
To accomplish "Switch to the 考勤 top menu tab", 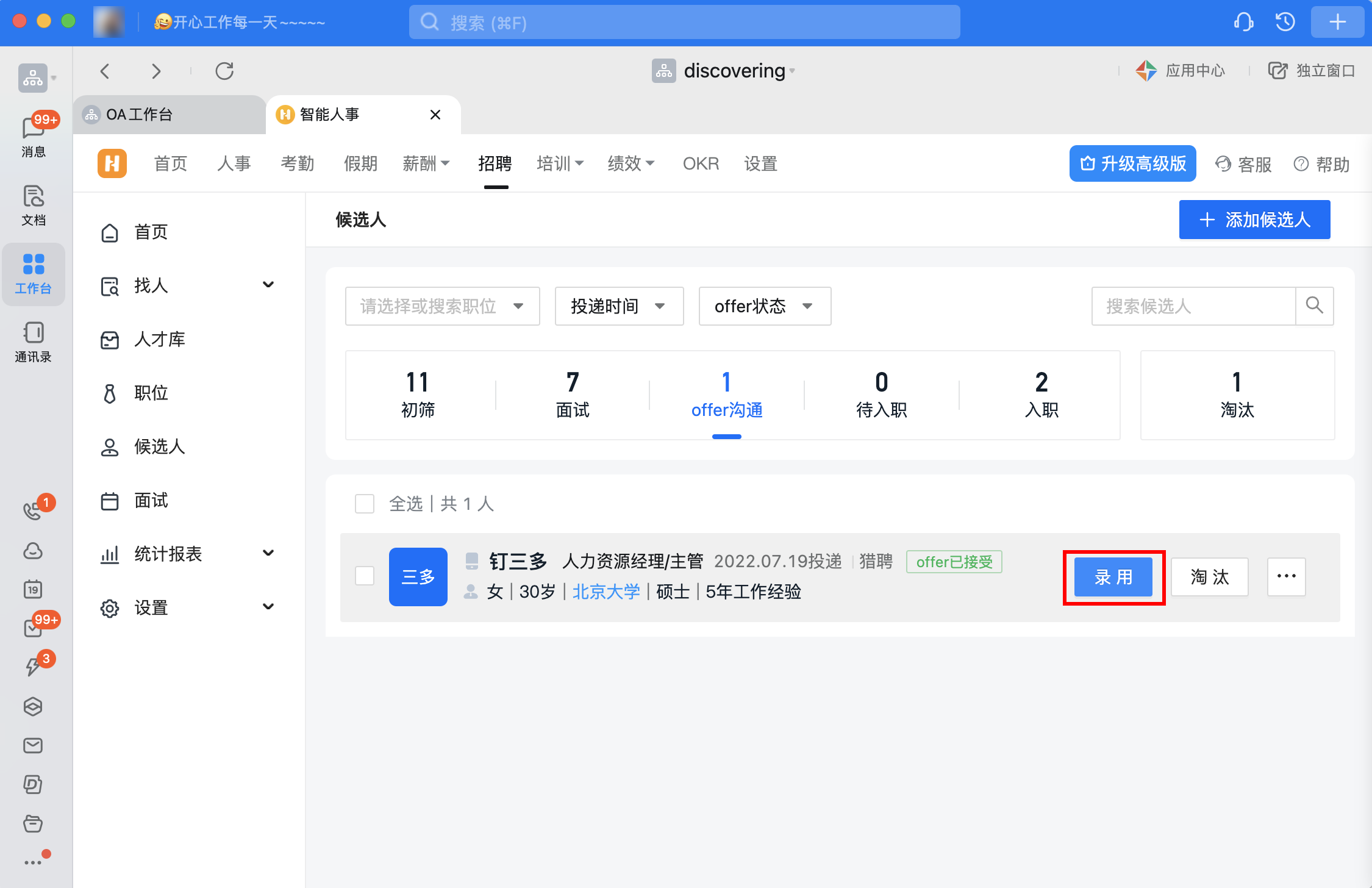I will pos(297,163).
